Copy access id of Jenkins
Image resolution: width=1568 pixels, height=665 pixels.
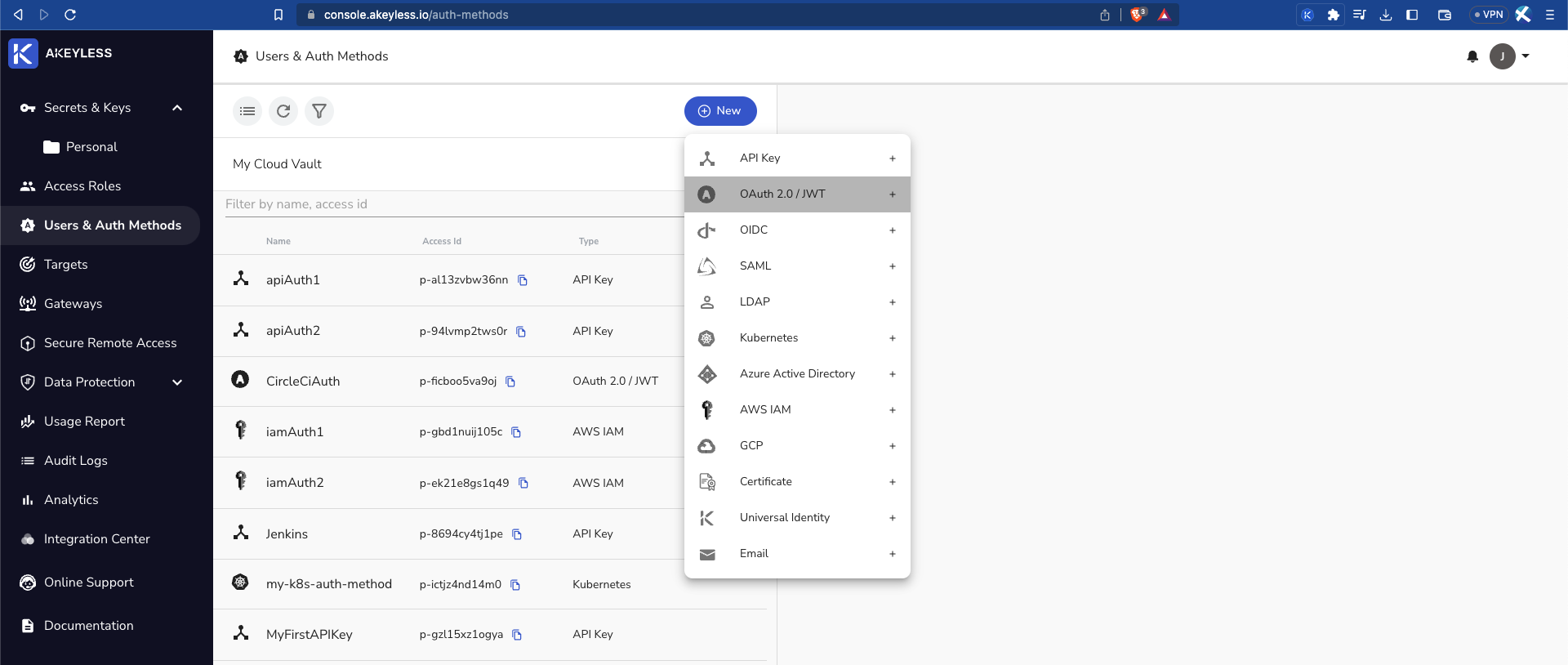tap(517, 534)
